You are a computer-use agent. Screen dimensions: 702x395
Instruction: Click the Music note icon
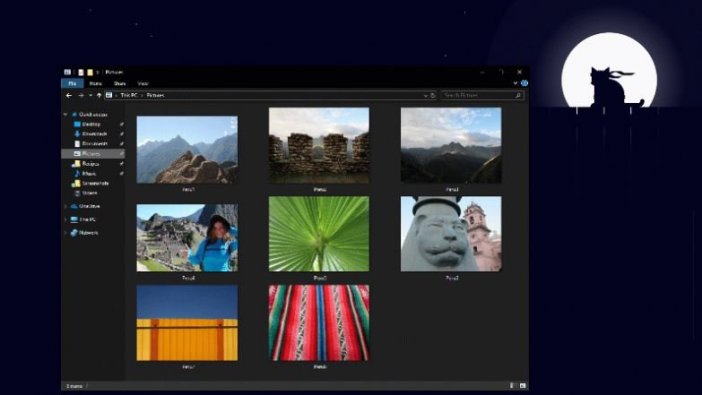(77, 173)
